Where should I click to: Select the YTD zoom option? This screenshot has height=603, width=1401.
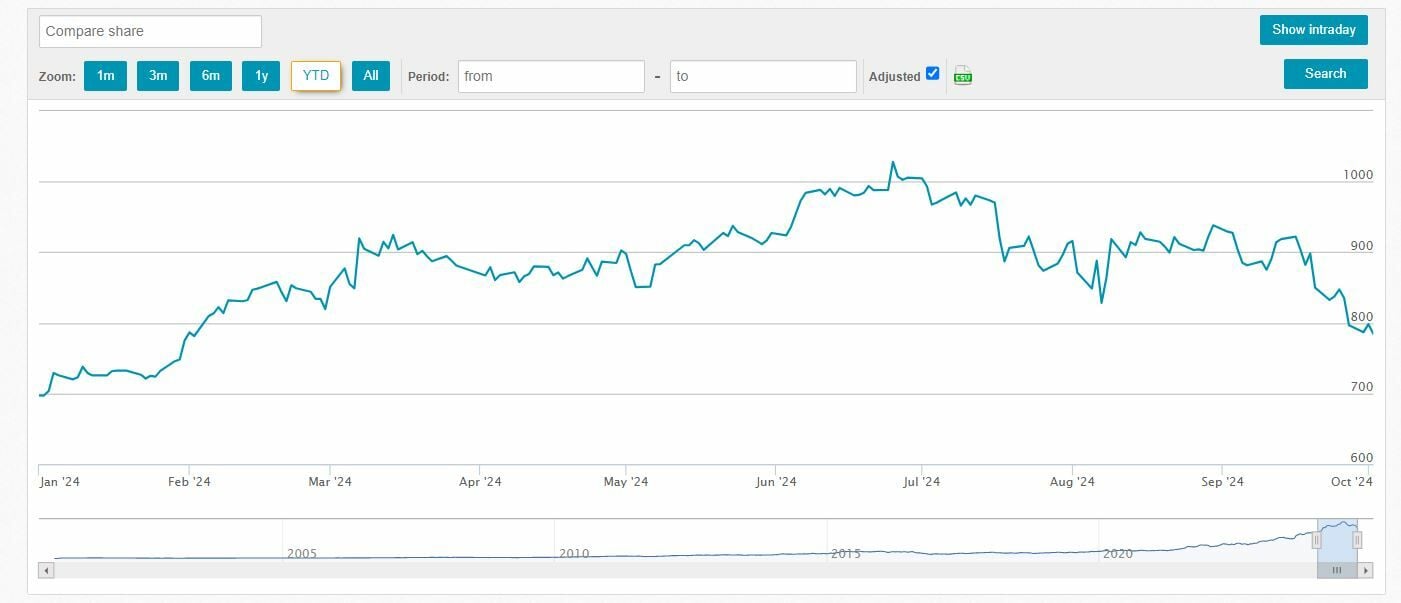(316, 76)
